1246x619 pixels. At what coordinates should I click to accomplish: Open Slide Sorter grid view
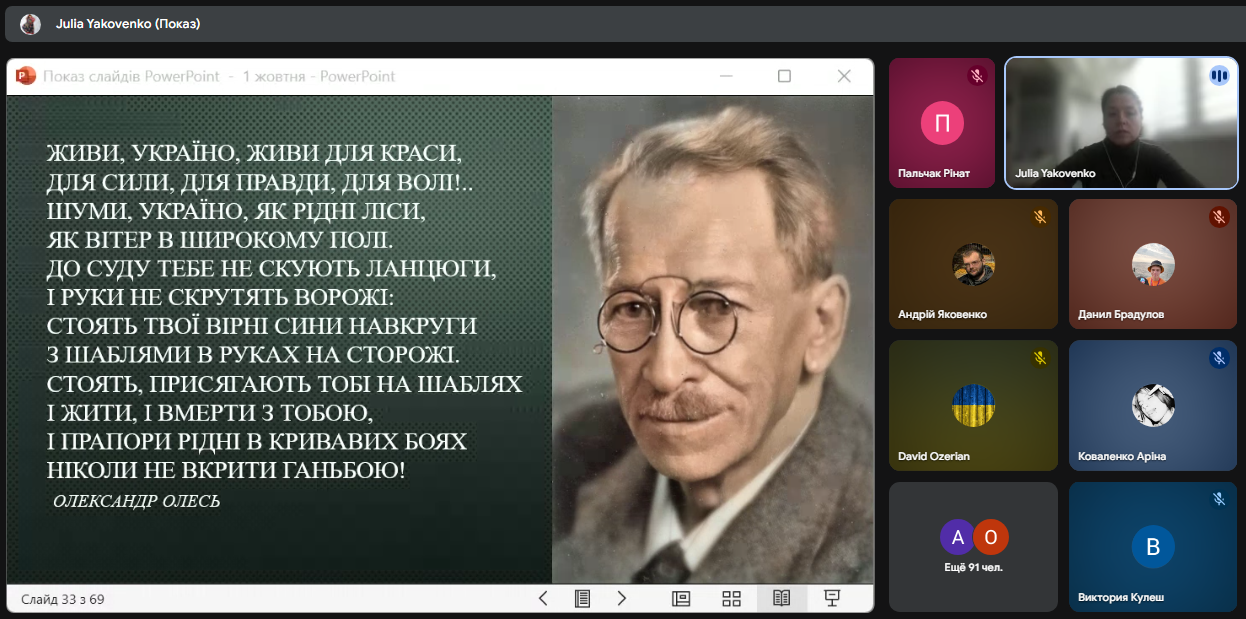pos(731,598)
